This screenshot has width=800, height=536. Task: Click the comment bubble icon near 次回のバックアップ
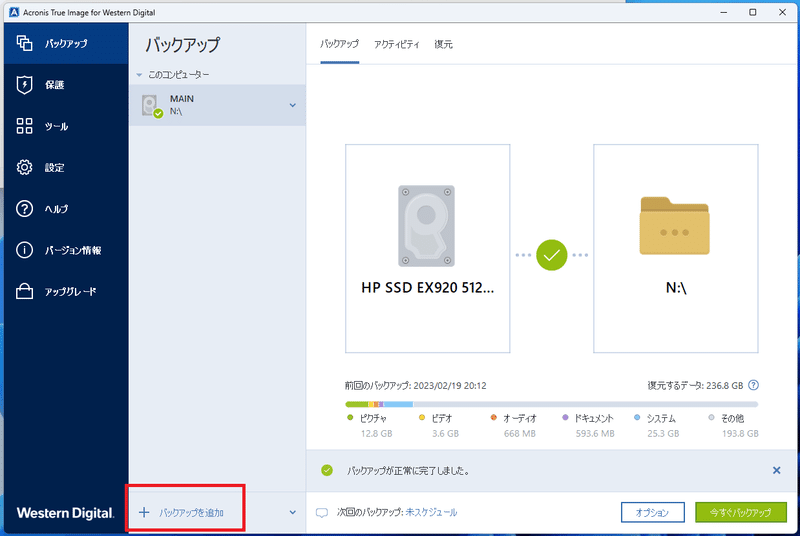point(322,513)
